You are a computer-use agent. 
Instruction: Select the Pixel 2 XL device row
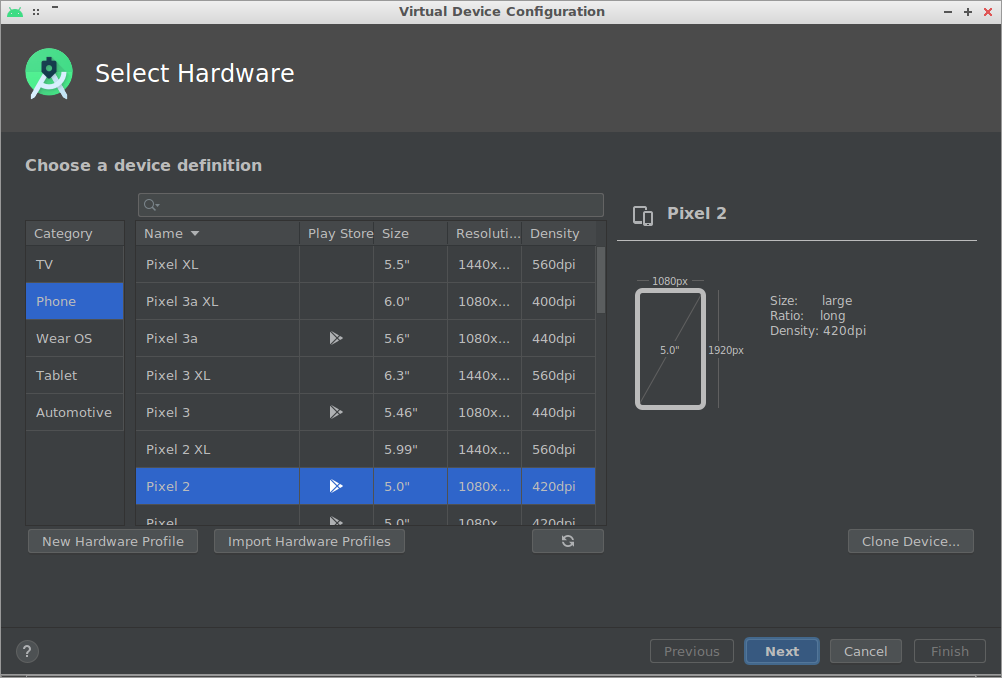[366, 449]
